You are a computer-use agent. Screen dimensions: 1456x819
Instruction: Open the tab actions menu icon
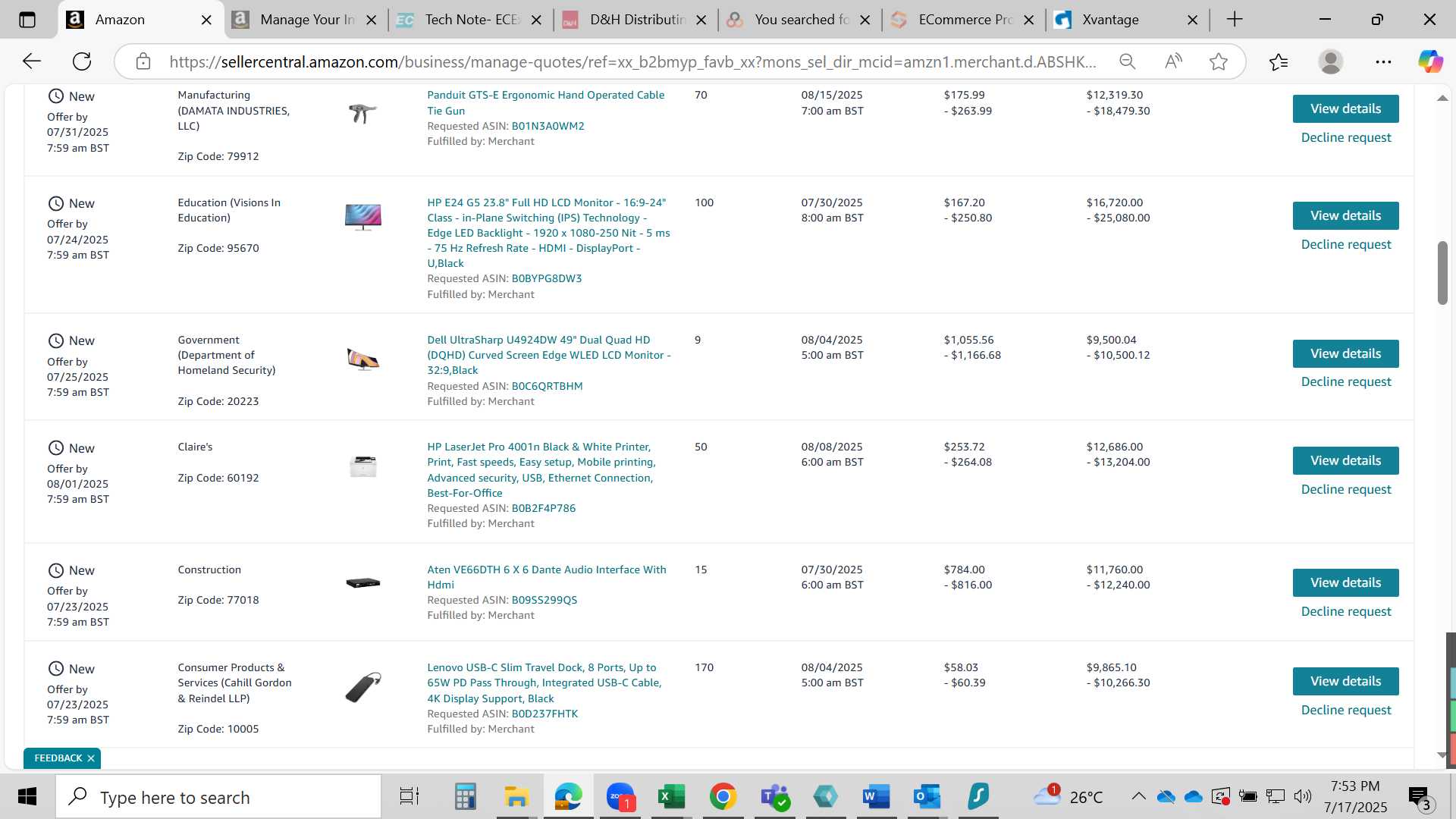pyautogui.click(x=27, y=20)
